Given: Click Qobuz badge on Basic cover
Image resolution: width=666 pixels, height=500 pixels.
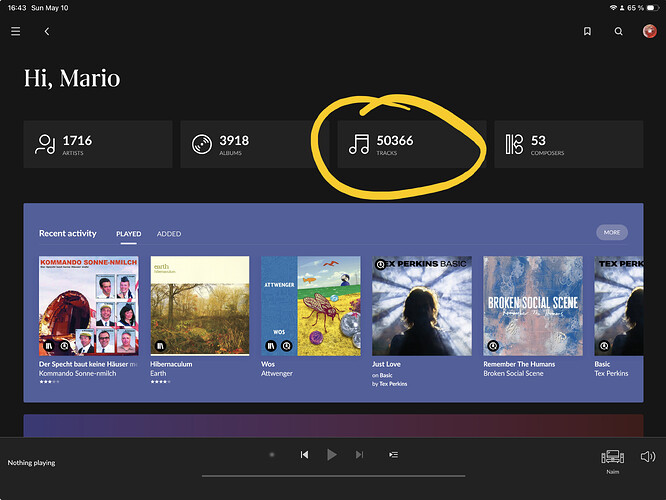Looking at the screenshot, I should (x=604, y=346).
